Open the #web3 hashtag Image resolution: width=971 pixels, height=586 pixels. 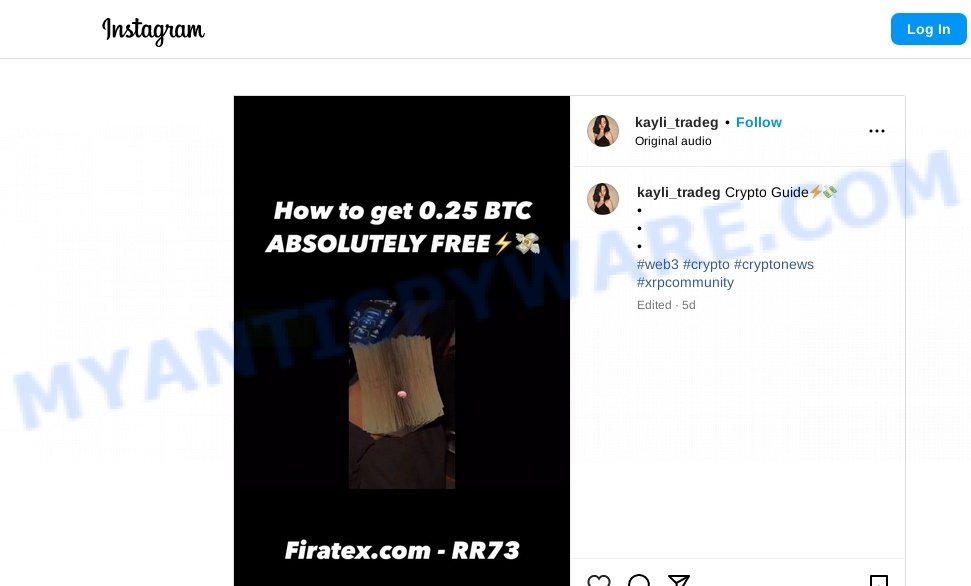(x=658, y=265)
